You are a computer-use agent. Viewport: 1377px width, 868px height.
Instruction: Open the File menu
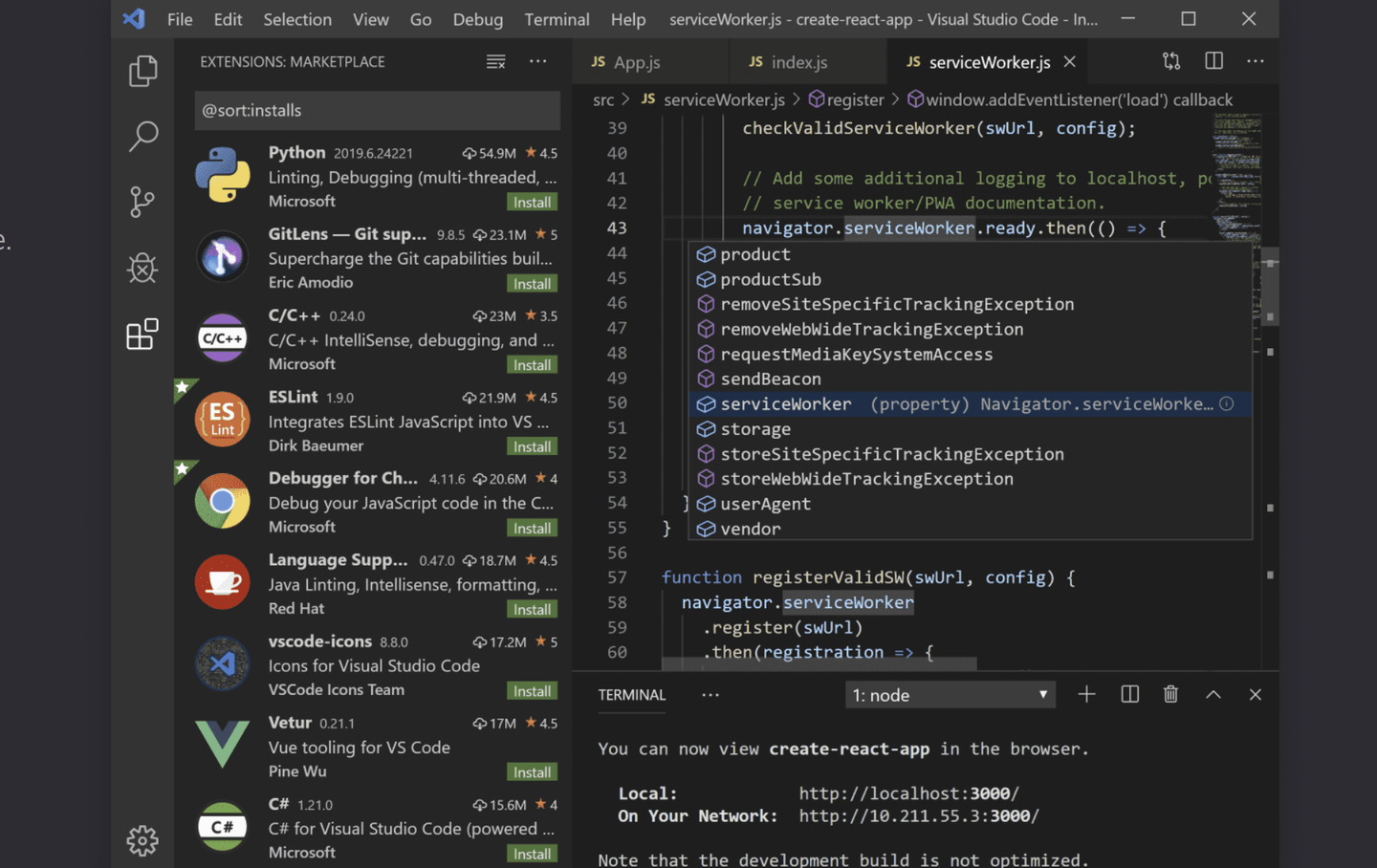pos(180,19)
